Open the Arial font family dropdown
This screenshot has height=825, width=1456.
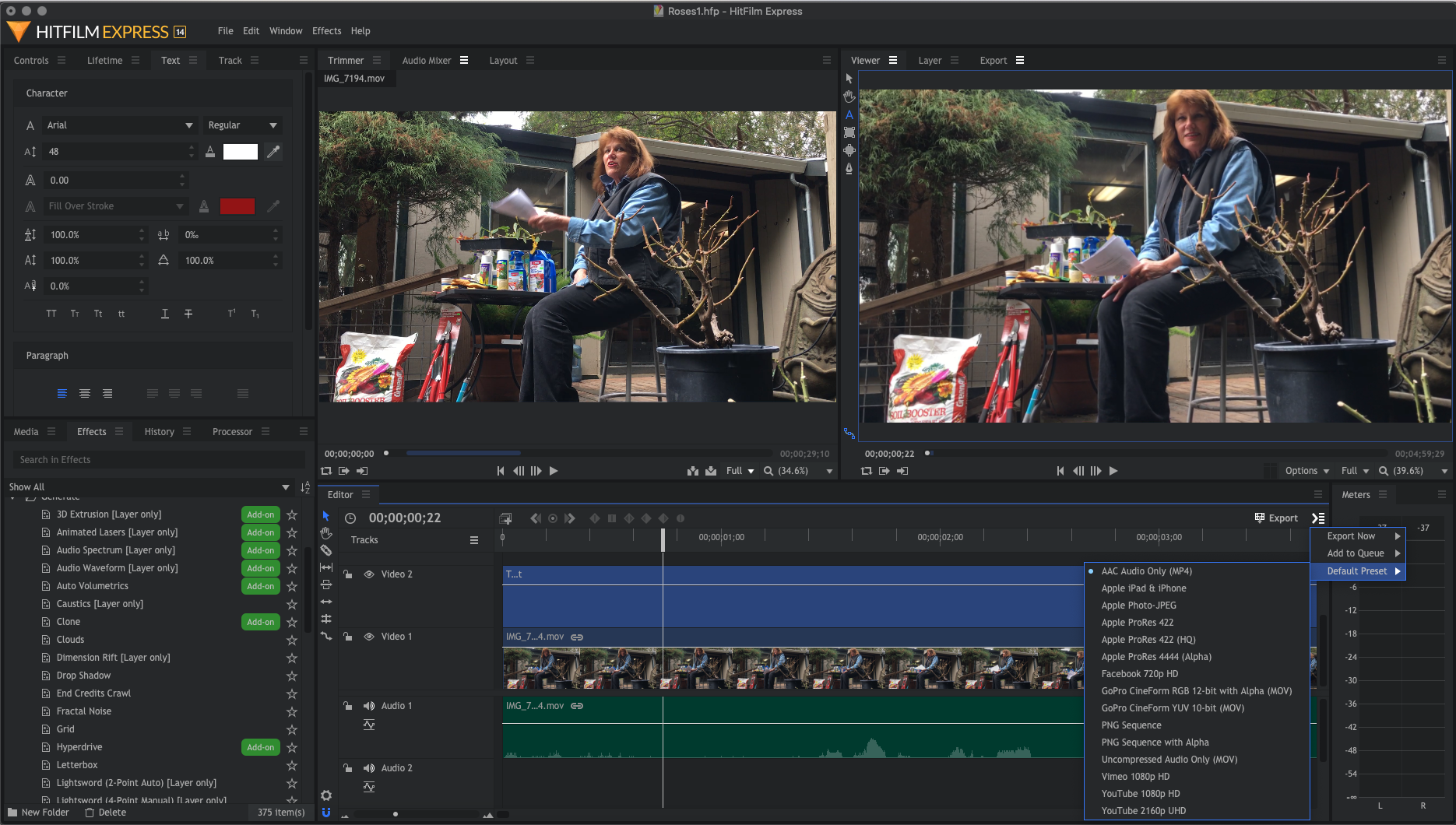coord(120,125)
